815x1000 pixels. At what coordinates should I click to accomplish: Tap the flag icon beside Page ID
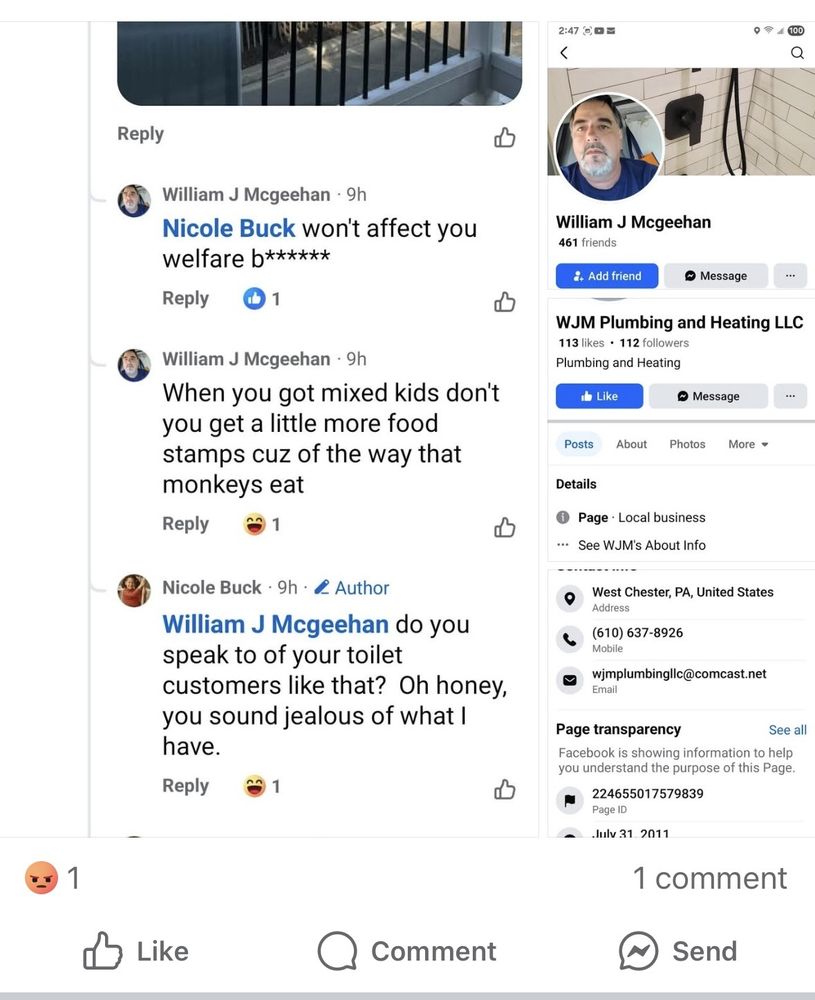[x=570, y=800]
